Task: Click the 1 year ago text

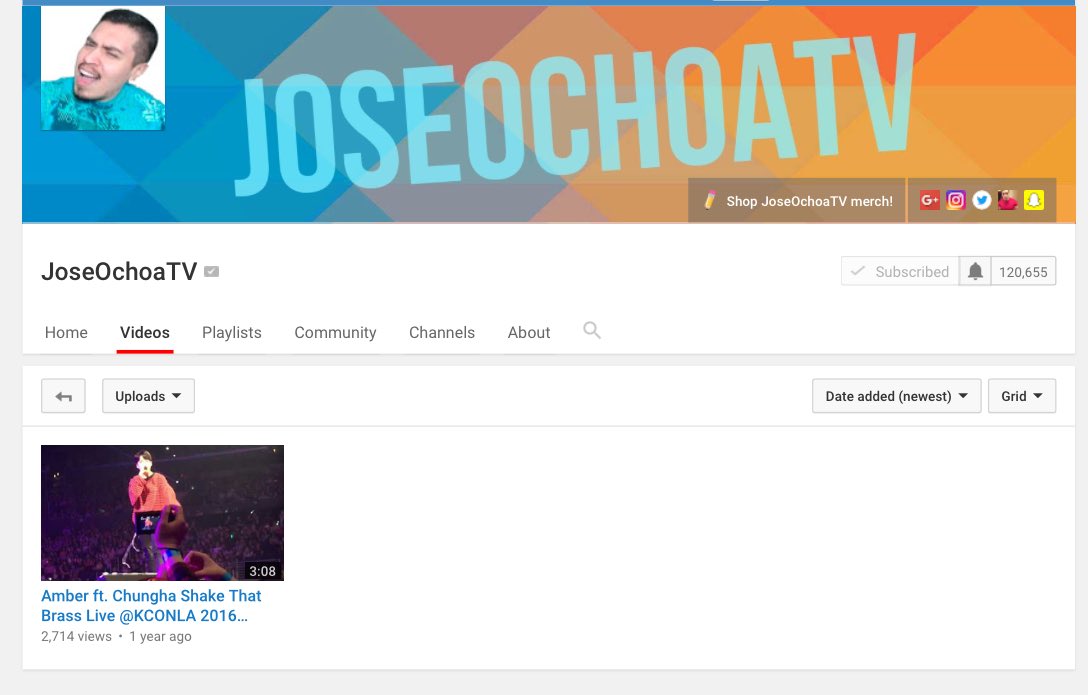Action: click(160, 636)
